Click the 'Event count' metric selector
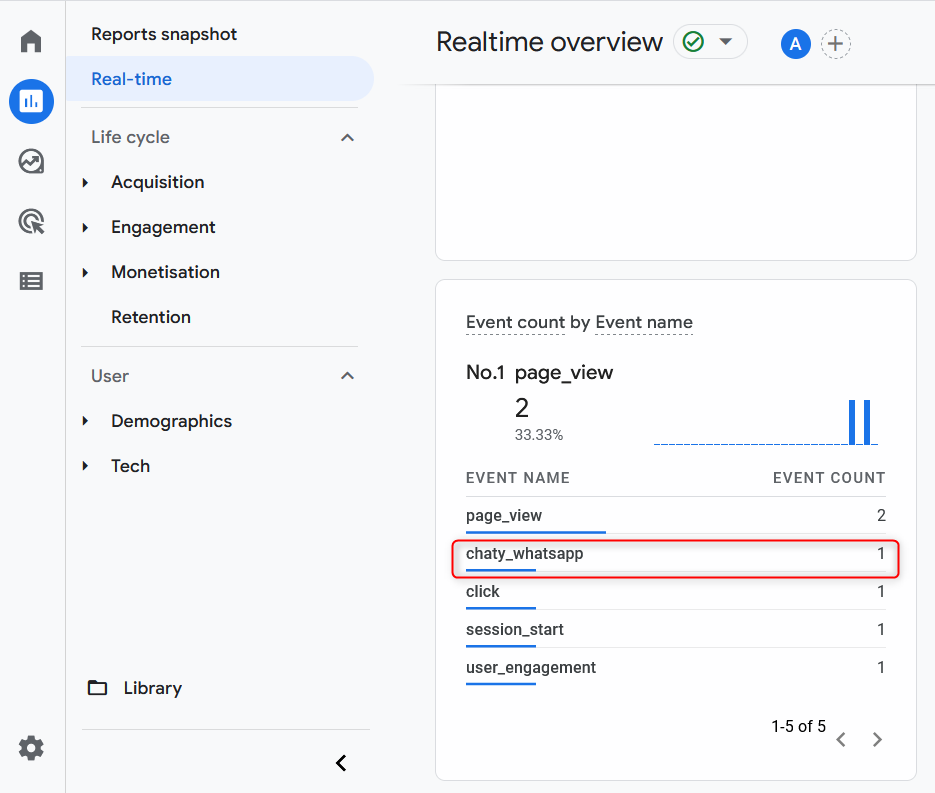This screenshot has width=935, height=793. coord(515,323)
